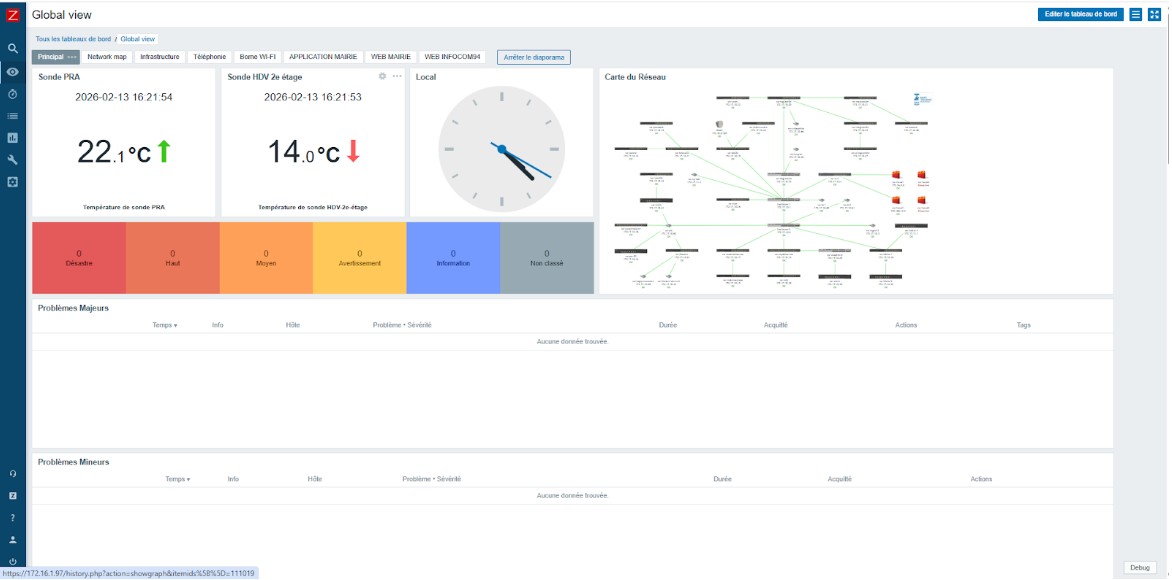This screenshot has height=580, width=1172.
Task: Click the 22.1°C value in Sonde PRA
Action: pos(114,152)
